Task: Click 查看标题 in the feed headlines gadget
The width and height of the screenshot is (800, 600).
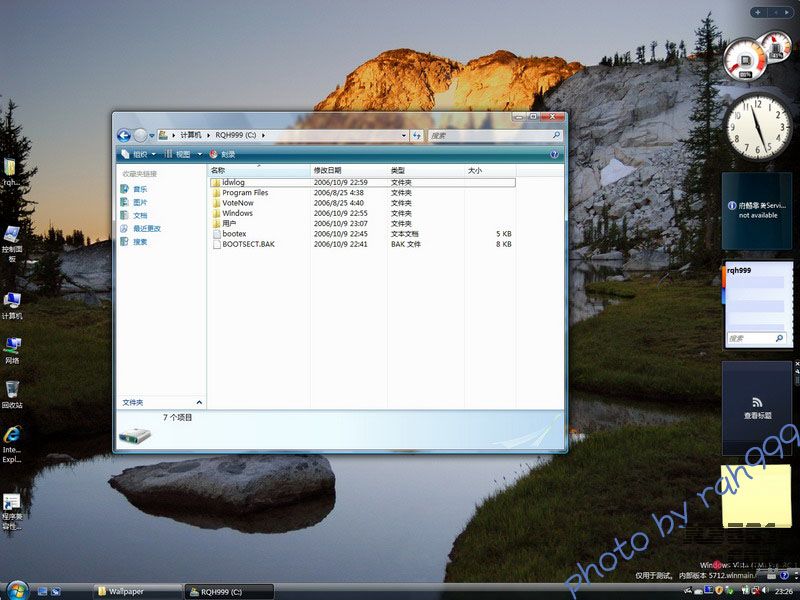Action: click(x=758, y=416)
